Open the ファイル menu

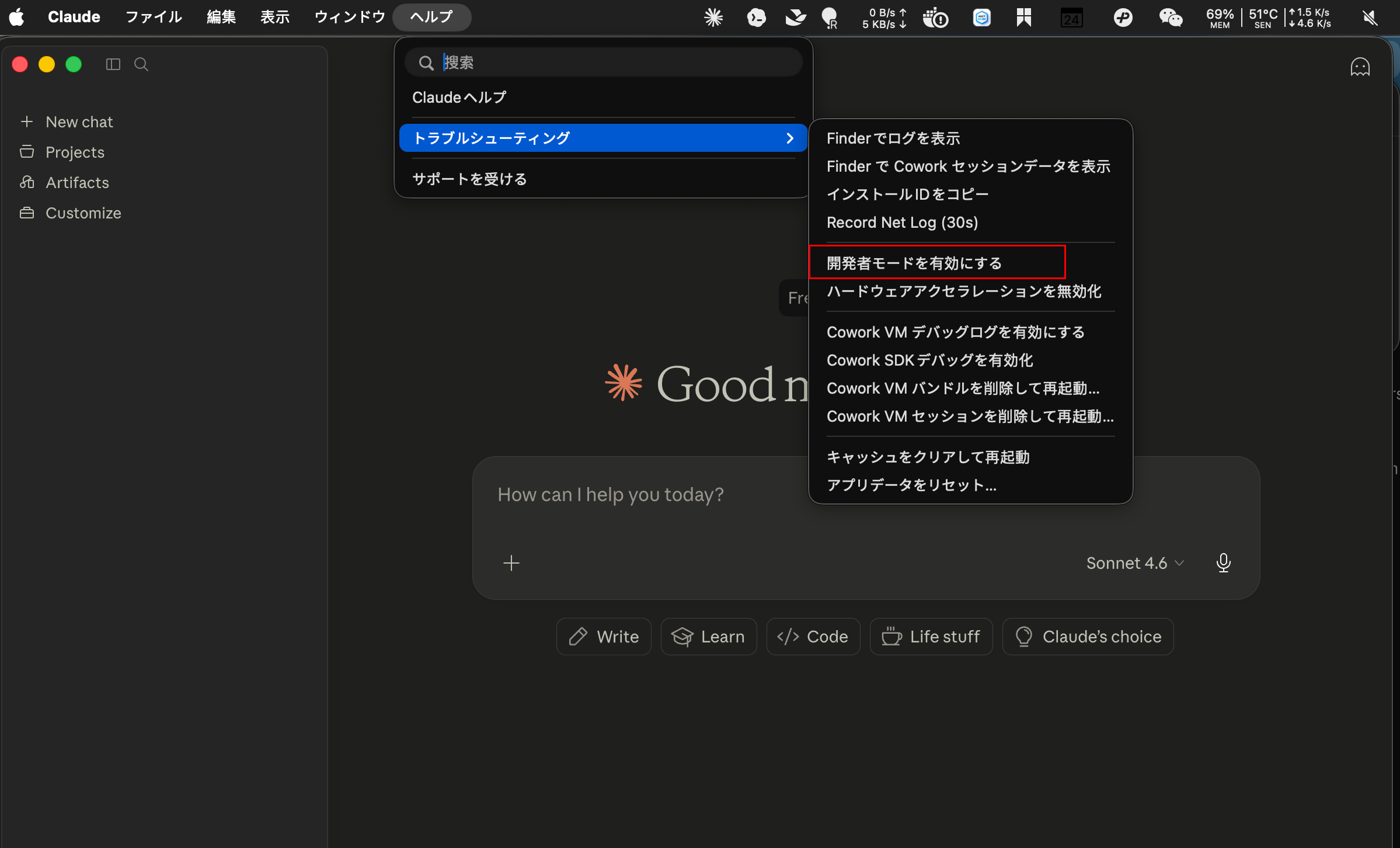[154, 17]
